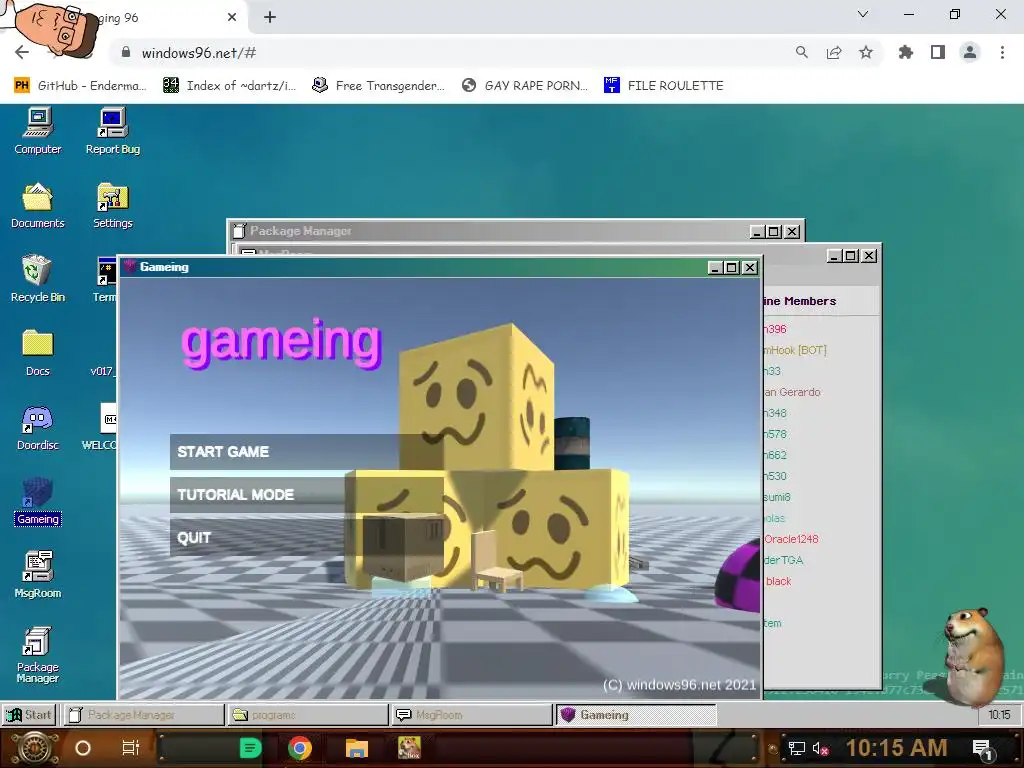Open the Terminal desktop icon

click(x=106, y=279)
